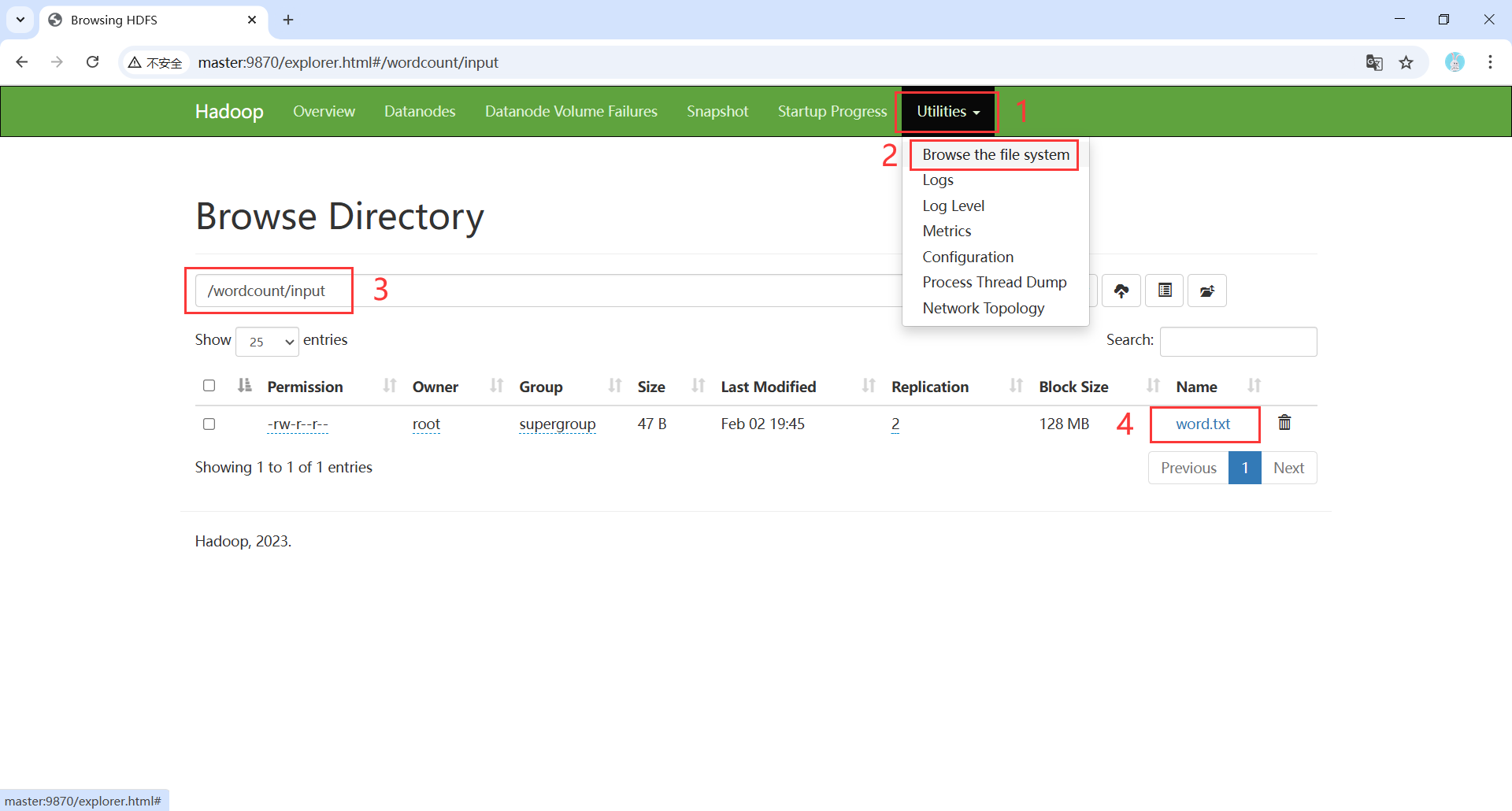The image size is (1512, 811).
Task: Click the supergroup group link
Action: [557, 424]
